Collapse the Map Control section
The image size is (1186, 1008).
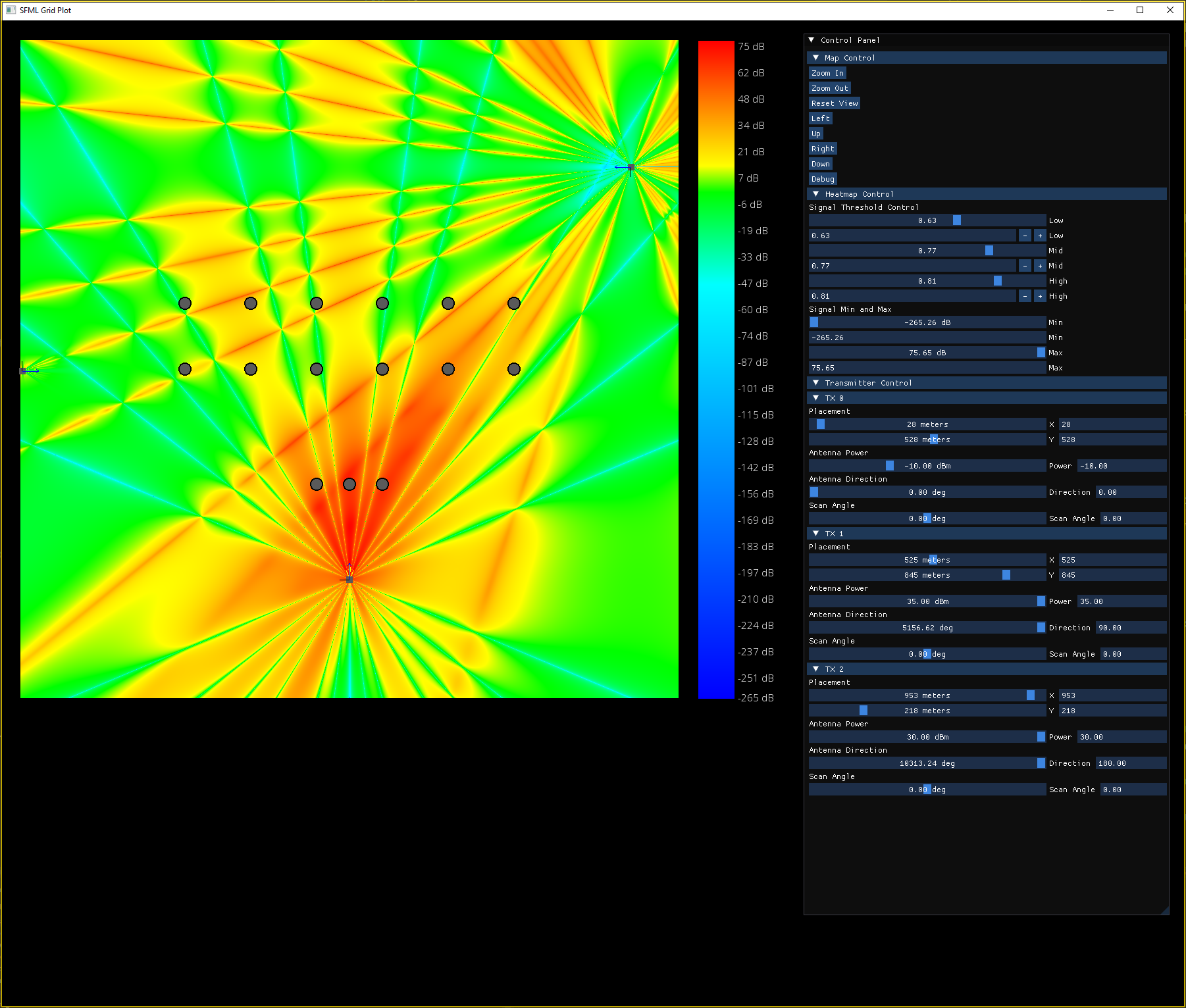click(816, 58)
